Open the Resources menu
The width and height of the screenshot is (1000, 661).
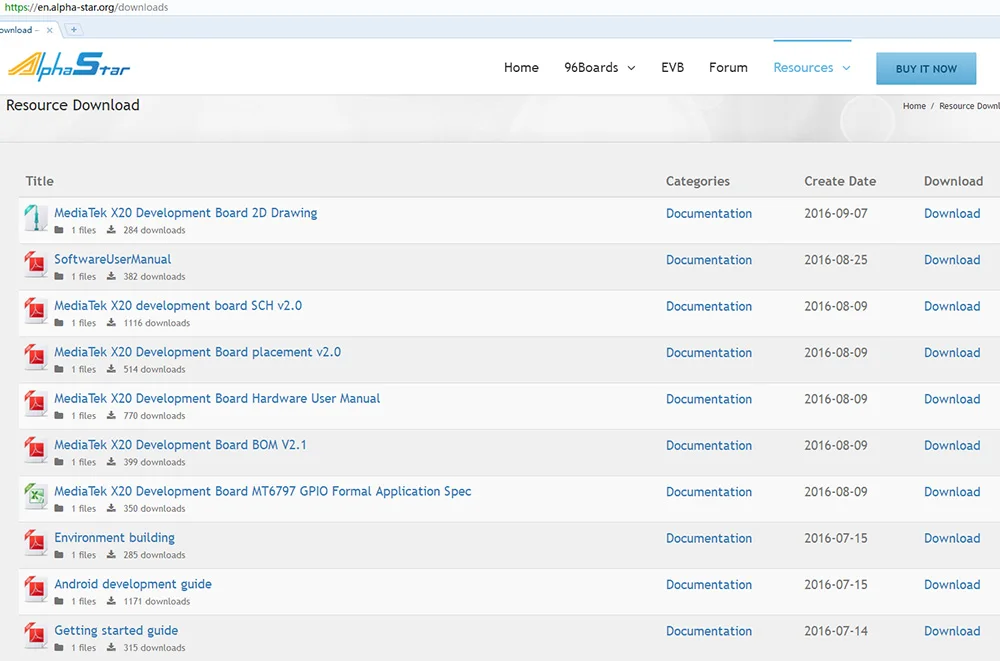(803, 68)
